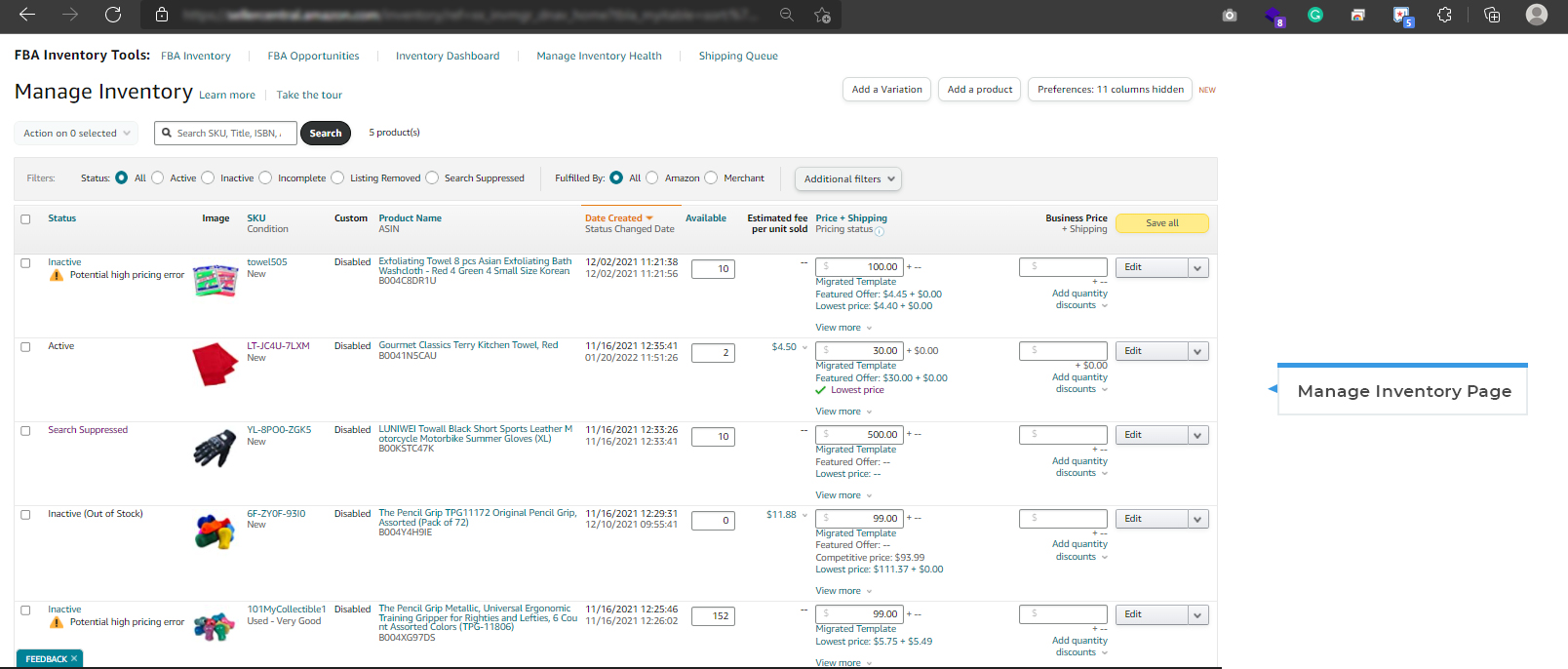Screen dimensions: 1568x669
Task: Open the browser profile avatar
Action: pos(1537,15)
